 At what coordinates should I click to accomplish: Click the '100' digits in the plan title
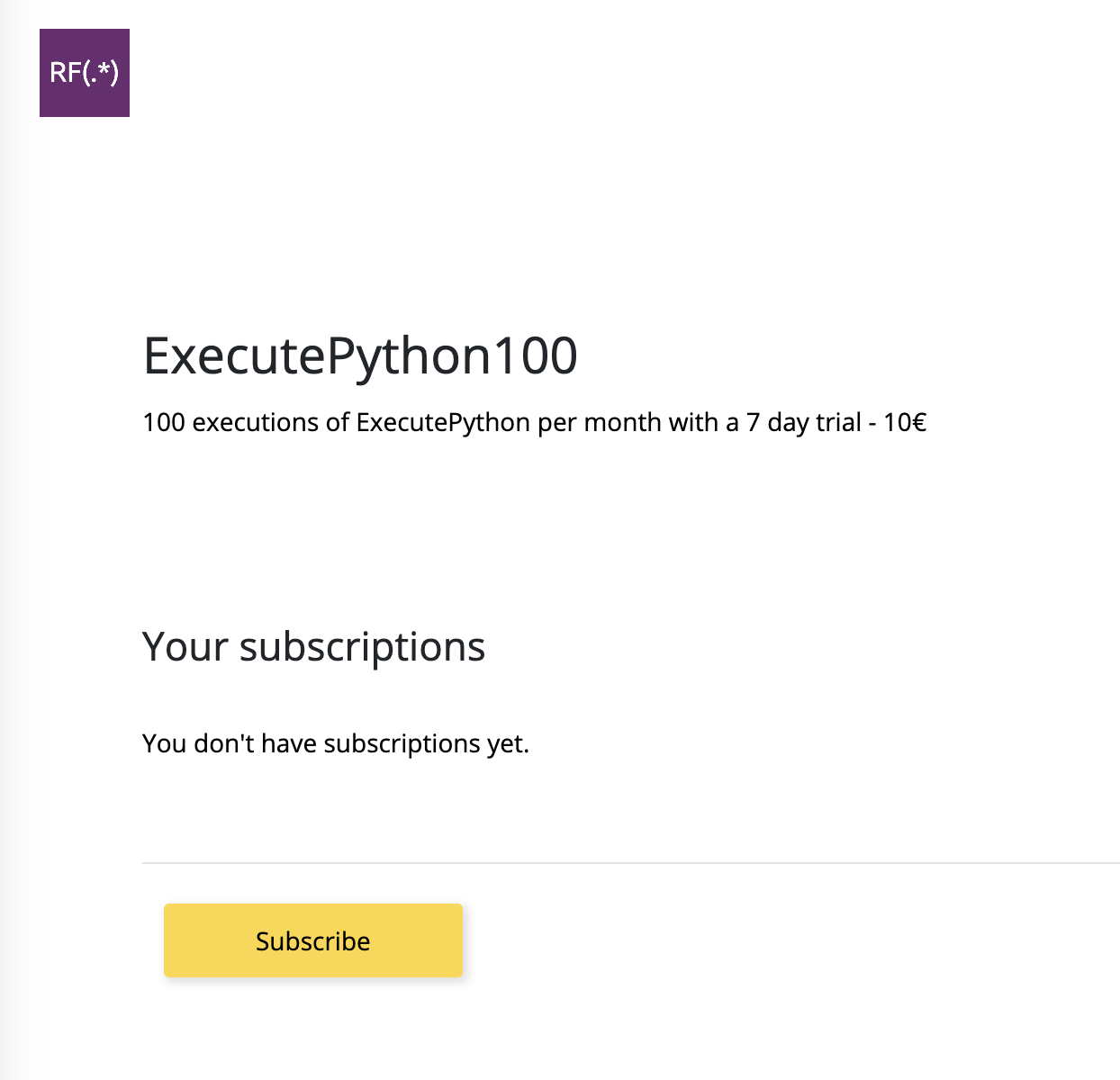536,355
